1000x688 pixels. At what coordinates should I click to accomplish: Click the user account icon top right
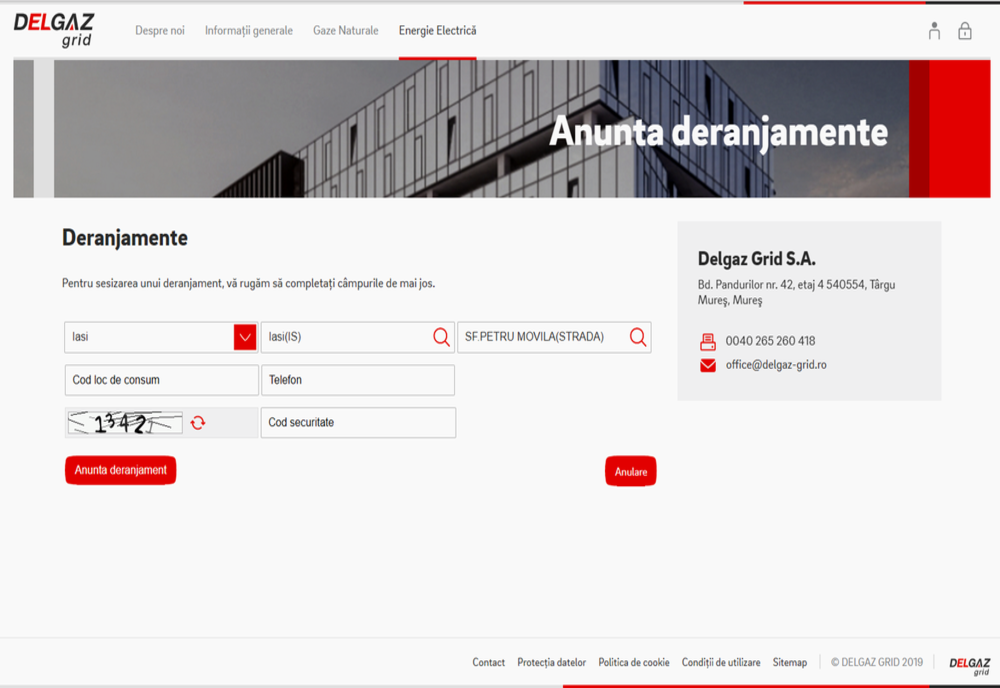click(x=933, y=31)
